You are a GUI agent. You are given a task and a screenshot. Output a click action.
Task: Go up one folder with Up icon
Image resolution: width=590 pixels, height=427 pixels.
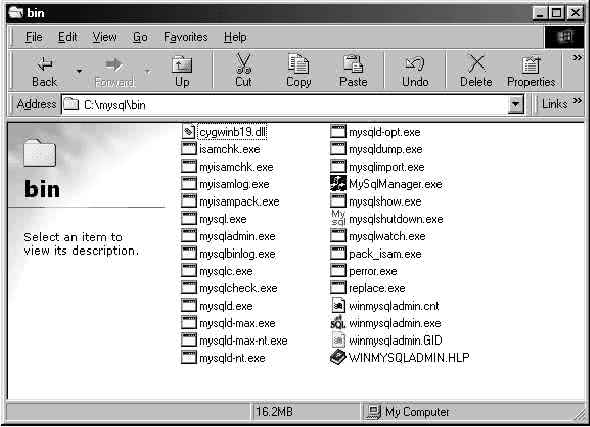[x=182, y=64]
